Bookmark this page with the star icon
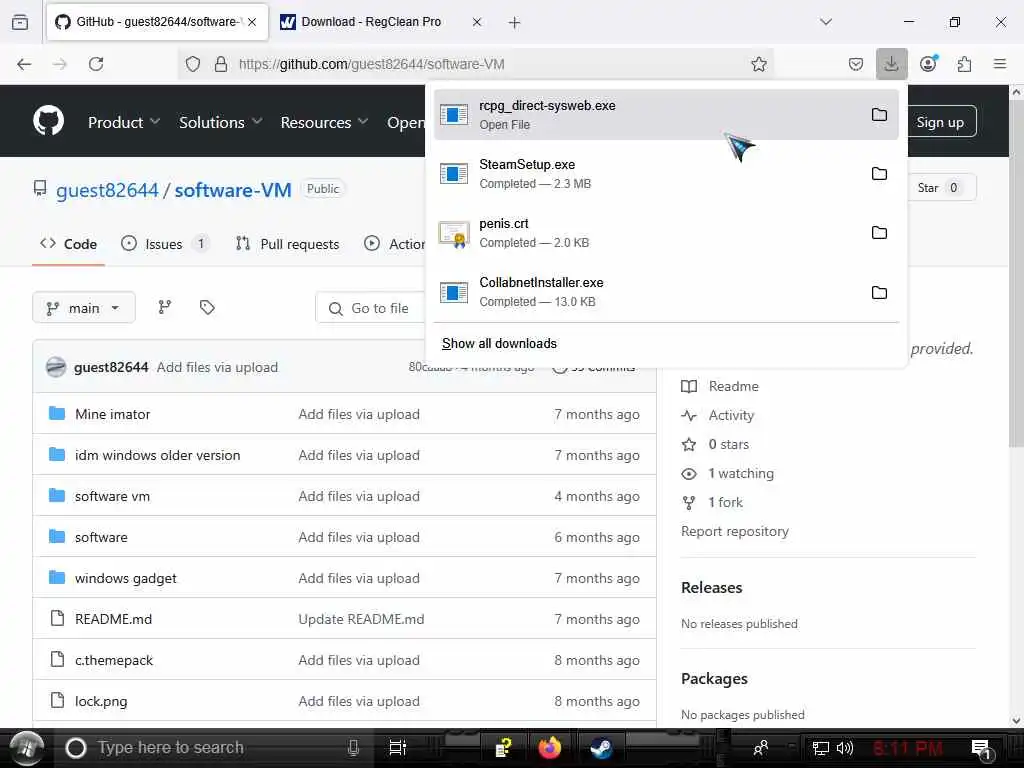The height and width of the screenshot is (768, 1024). pos(758,64)
